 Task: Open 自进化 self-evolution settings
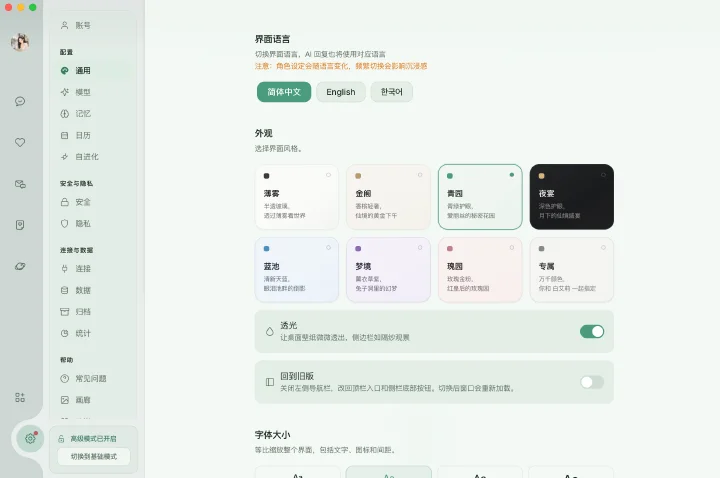pos(94,157)
